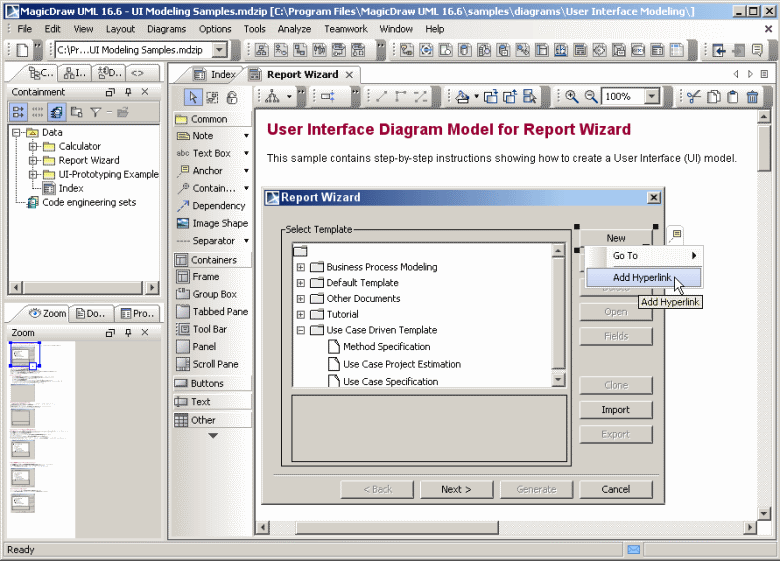This screenshot has width=780, height=561.
Task: Click the message envelope icon in status bar
Action: (633, 550)
